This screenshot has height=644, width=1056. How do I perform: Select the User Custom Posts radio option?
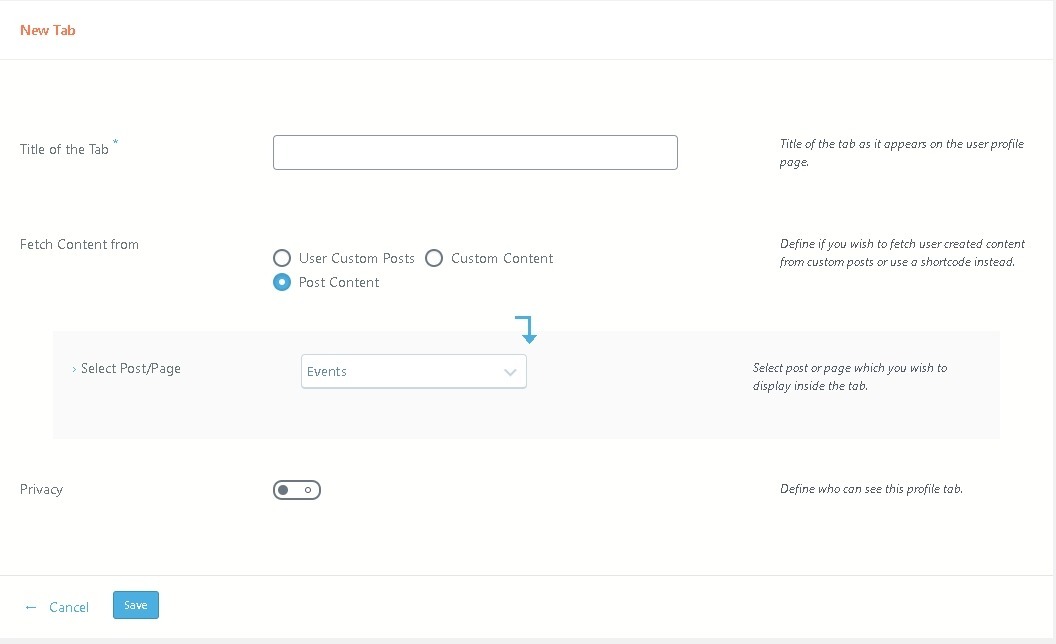[282, 258]
